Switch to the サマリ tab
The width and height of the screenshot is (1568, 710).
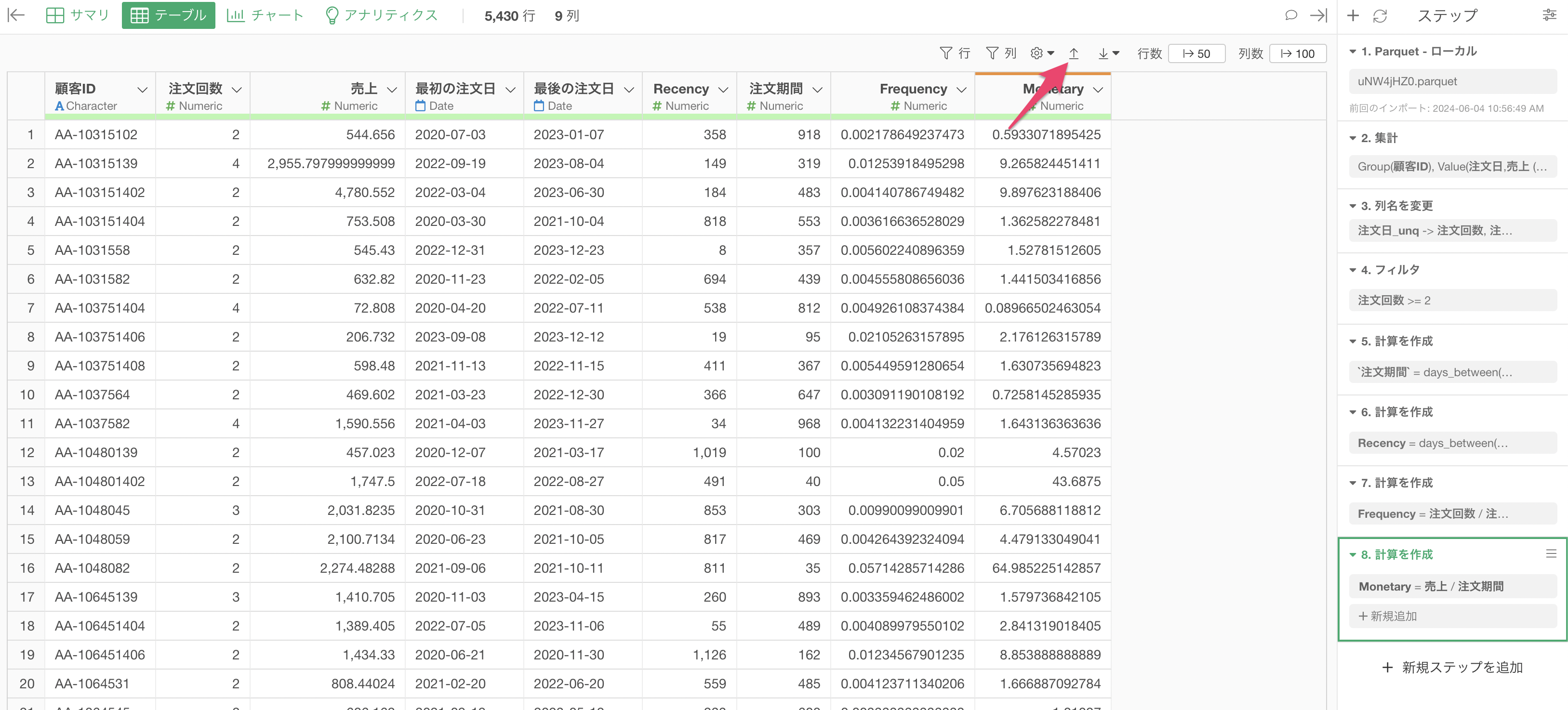tap(78, 15)
